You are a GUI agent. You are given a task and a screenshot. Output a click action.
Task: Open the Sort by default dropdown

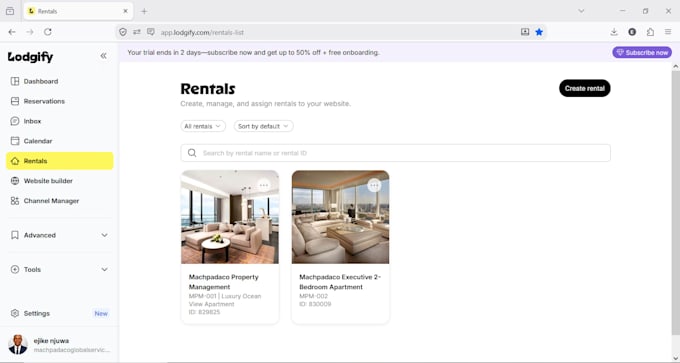point(263,126)
